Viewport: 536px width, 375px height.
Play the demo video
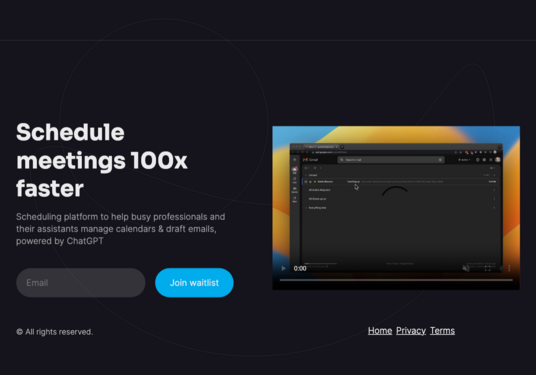(283, 268)
